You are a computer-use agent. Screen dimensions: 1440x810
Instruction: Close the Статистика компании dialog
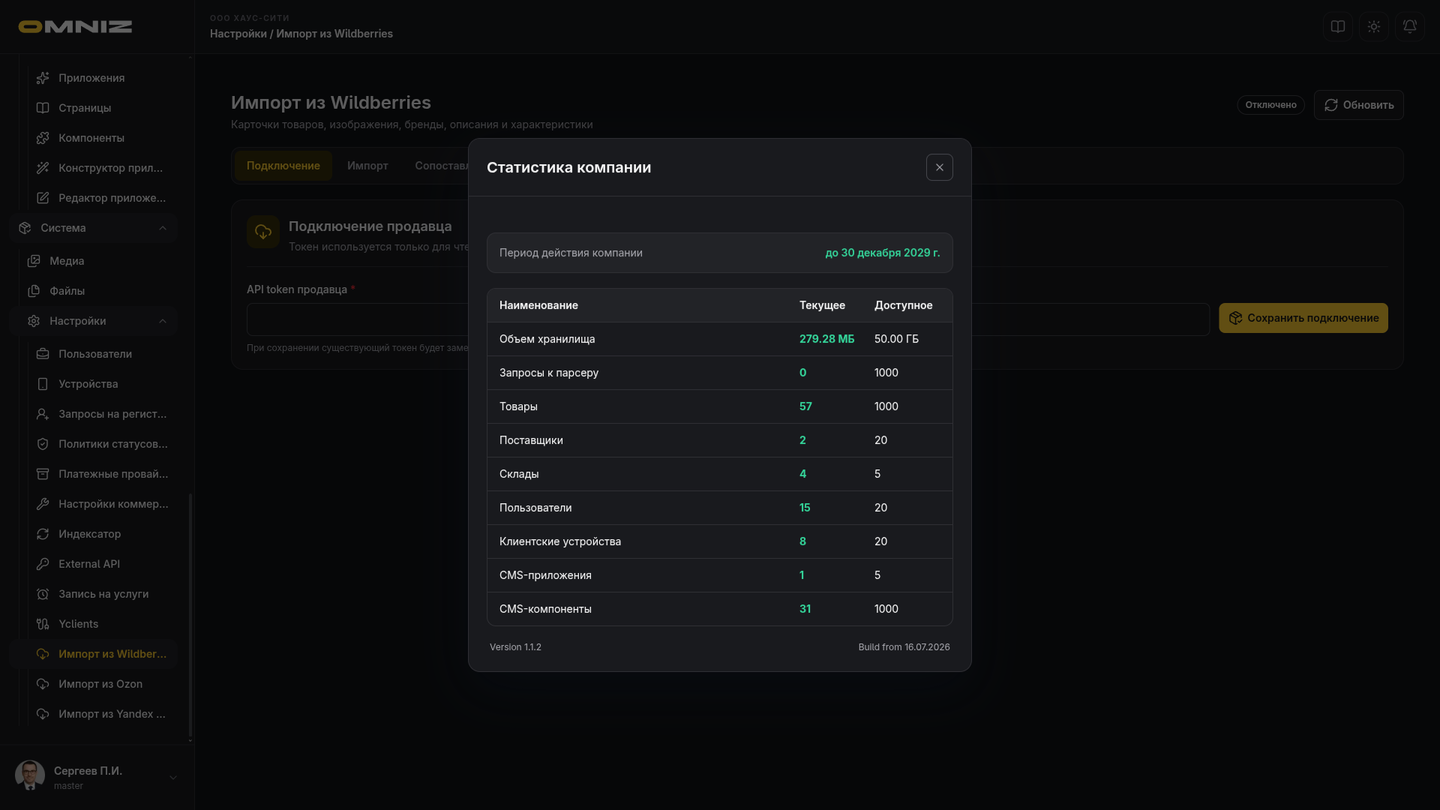(x=939, y=168)
